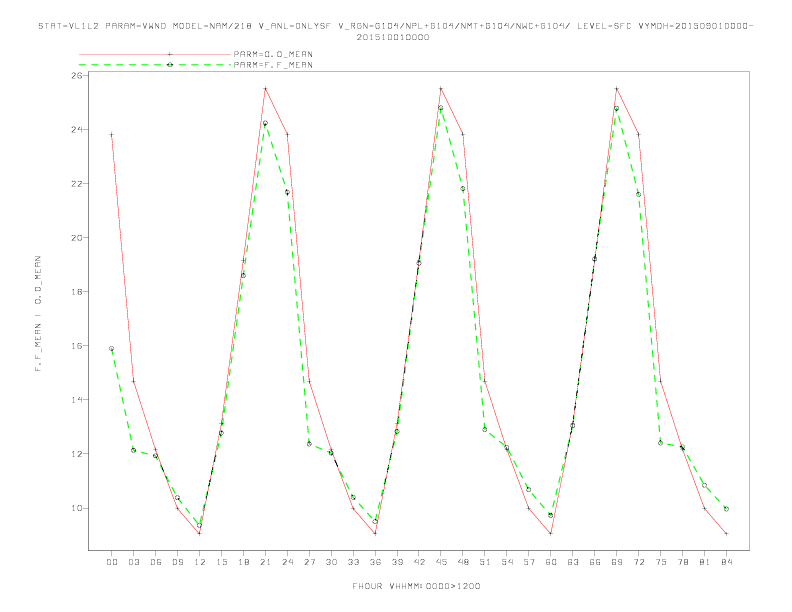
Task: Click x-axis forecast hour label 54
Action: coord(507,562)
